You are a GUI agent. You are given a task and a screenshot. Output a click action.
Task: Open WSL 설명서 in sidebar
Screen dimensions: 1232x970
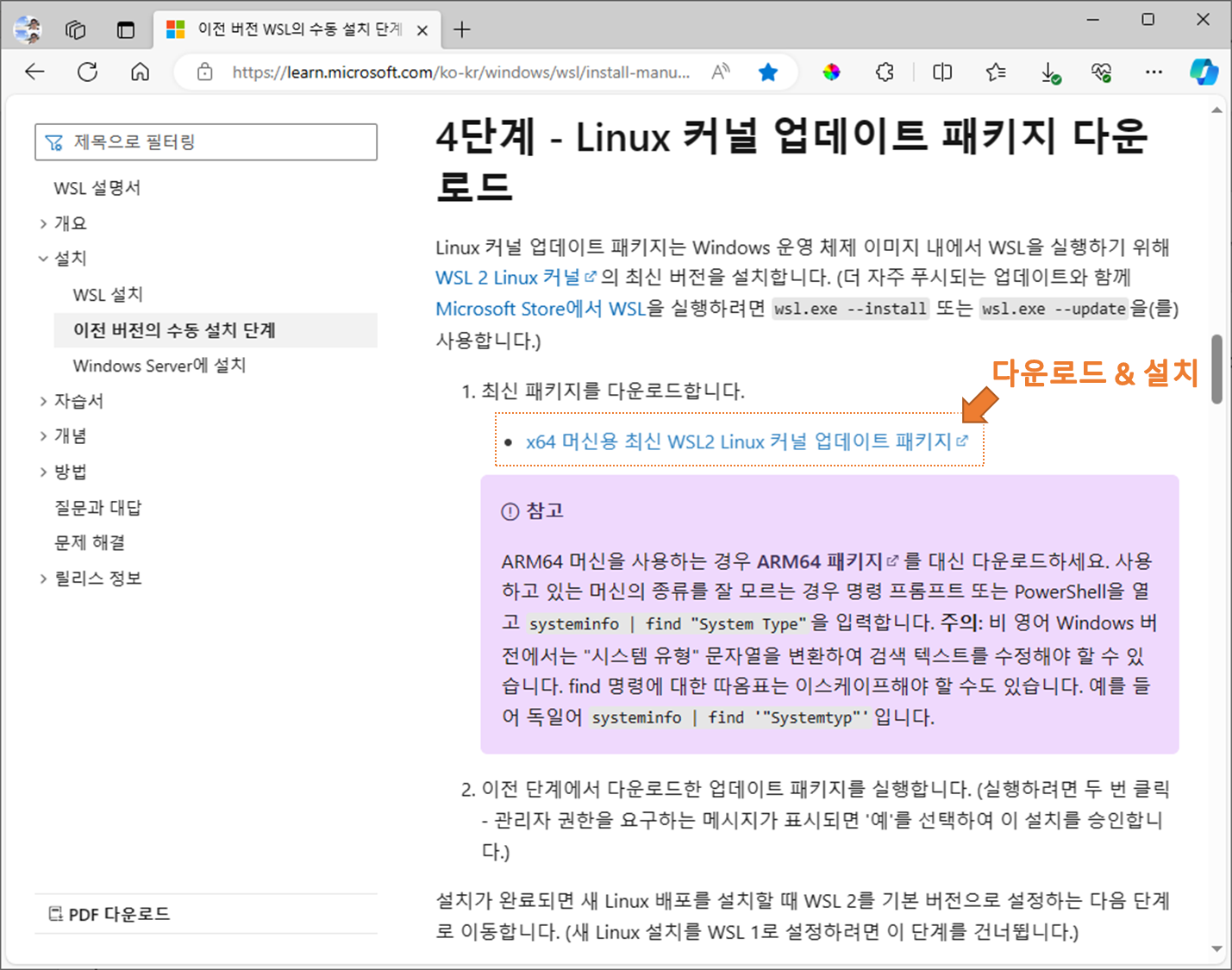coord(97,188)
